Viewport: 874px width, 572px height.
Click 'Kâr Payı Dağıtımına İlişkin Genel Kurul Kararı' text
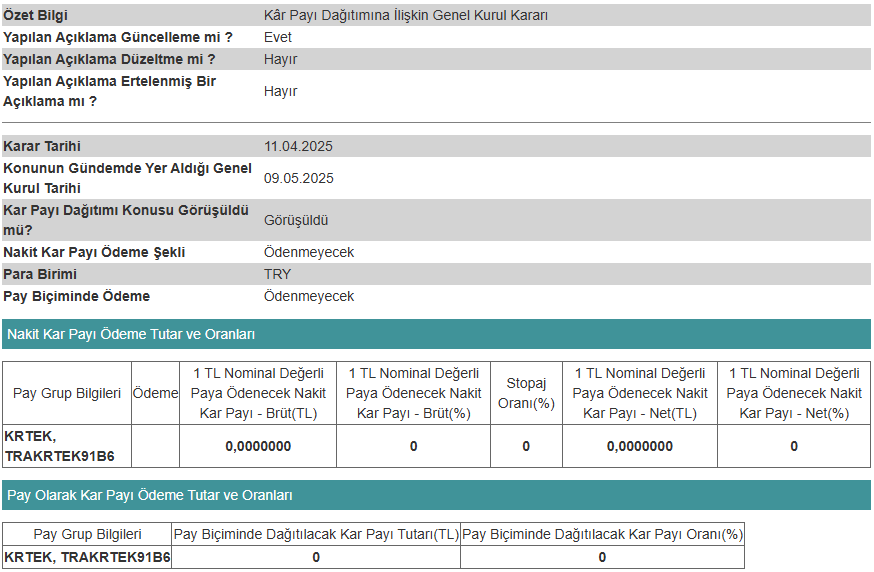[406, 15]
